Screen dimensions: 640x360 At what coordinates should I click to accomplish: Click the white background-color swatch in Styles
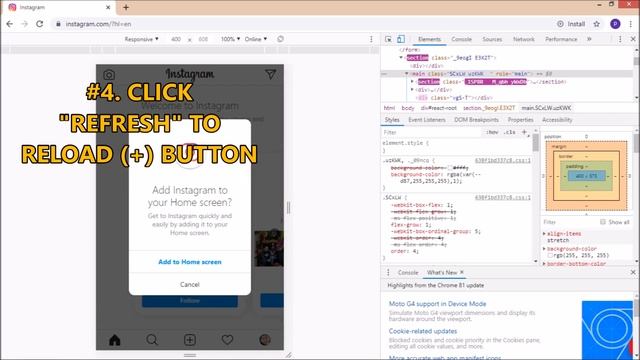click(450, 168)
